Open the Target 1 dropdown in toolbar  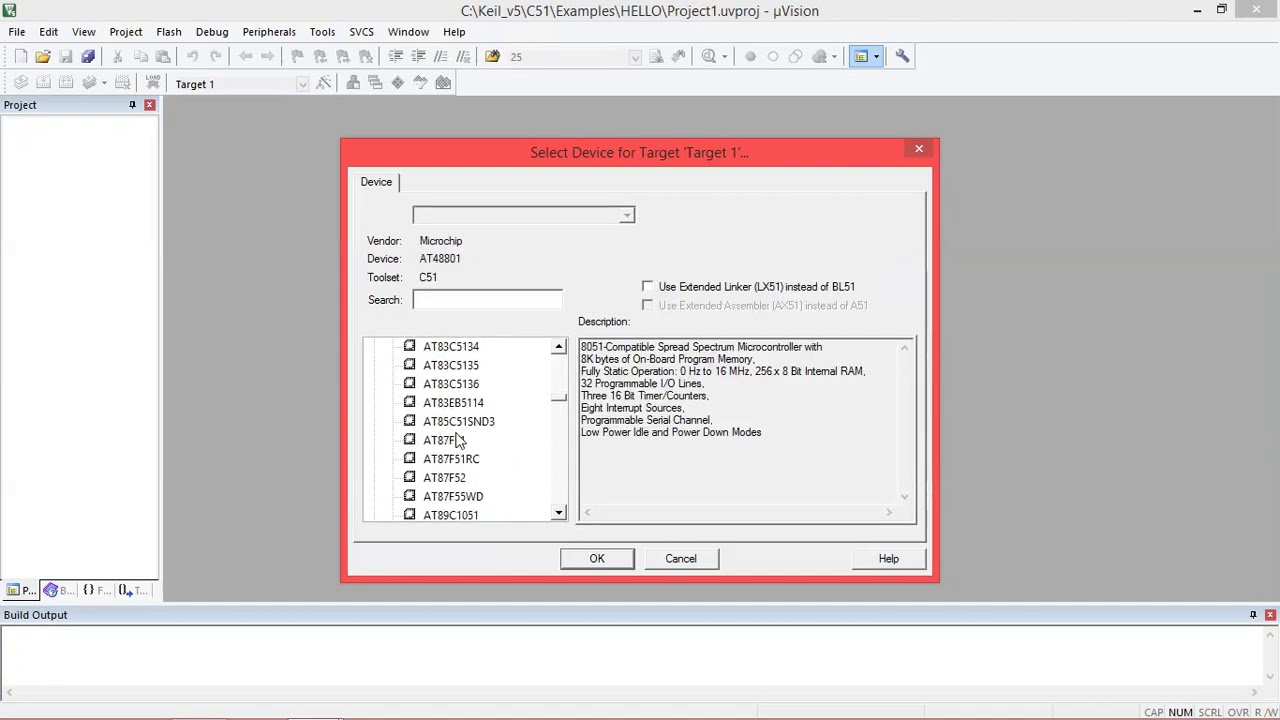302,84
